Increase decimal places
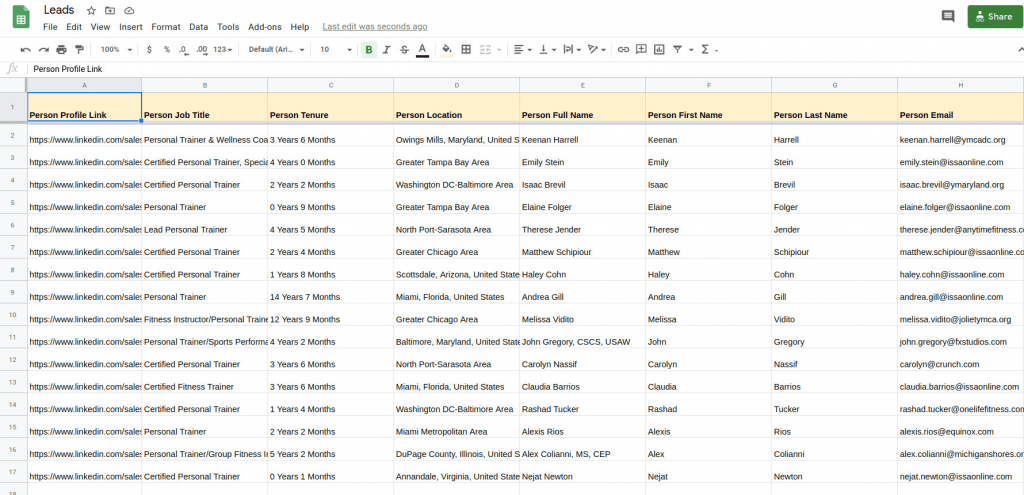Screen dimensions: 1024x495 (x=201, y=50)
